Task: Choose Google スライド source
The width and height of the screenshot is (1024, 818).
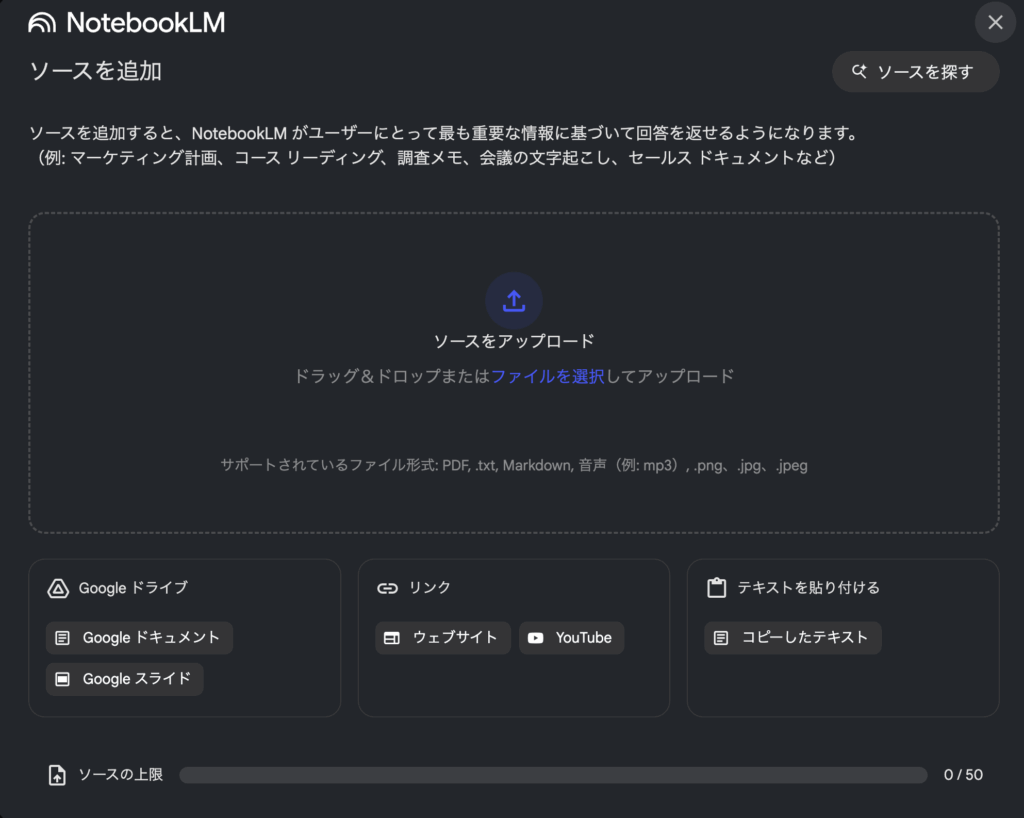Action: (125, 679)
